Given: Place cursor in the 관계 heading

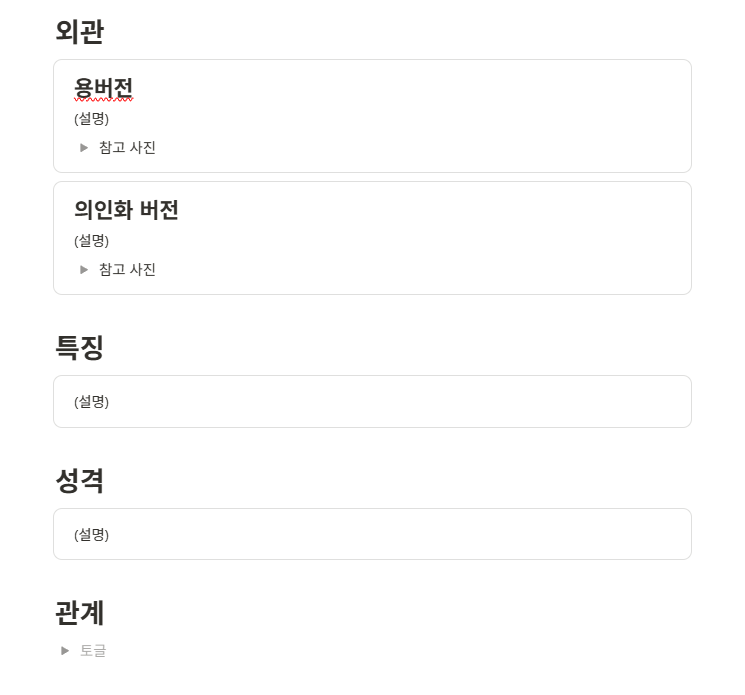Looking at the screenshot, I should (79, 613).
